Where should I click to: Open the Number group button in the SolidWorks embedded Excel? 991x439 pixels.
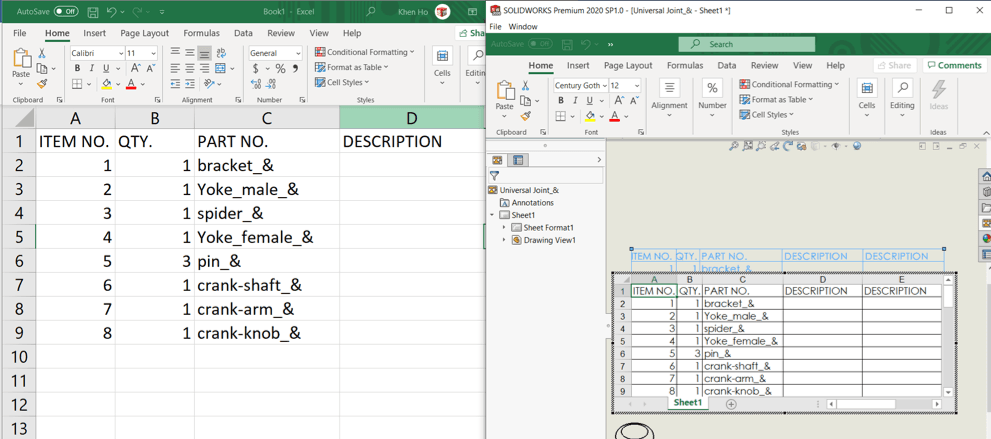click(x=712, y=97)
